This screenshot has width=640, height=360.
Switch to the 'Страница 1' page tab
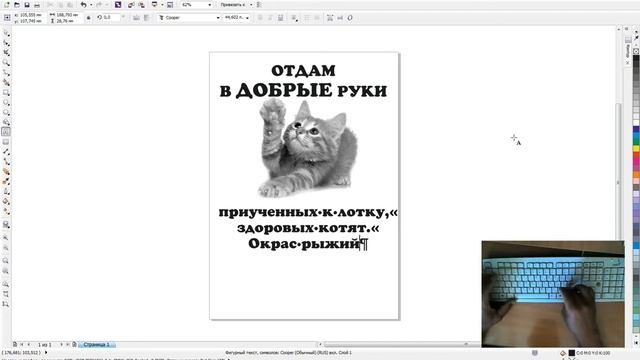pyautogui.click(x=97, y=345)
